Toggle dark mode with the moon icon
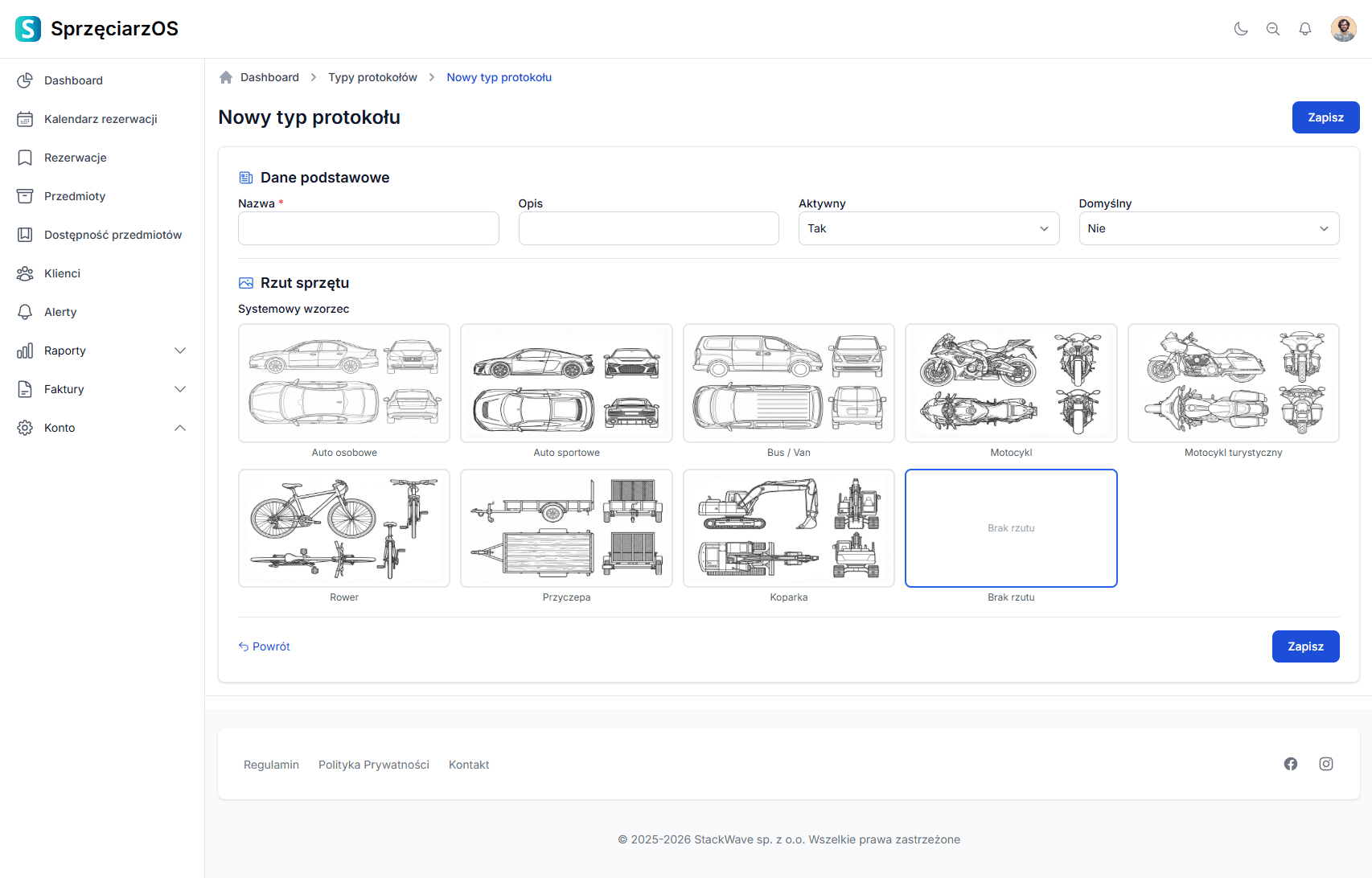1372x878 pixels. pyautogui.click(x=1241, y=29)
